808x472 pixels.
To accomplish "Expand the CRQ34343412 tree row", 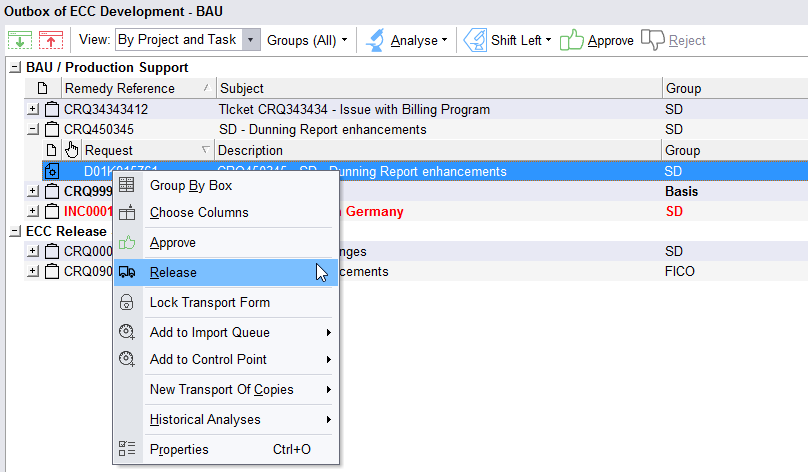I will (x=33, y=109).
